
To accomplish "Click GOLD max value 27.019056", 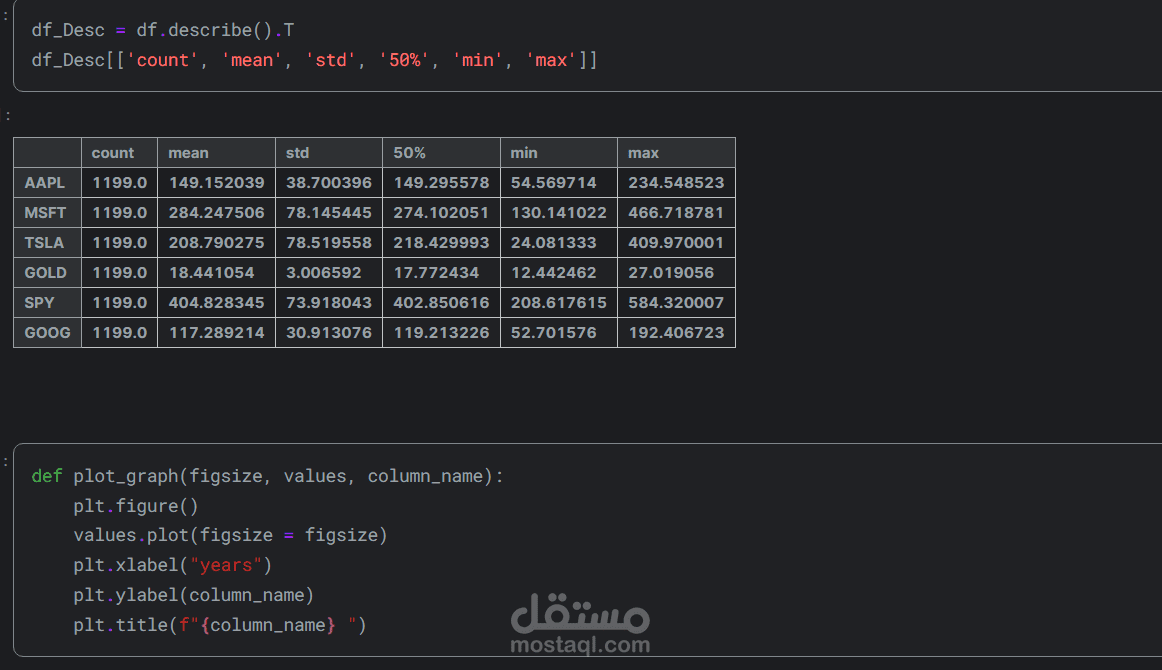I will [x=671, y=273].
